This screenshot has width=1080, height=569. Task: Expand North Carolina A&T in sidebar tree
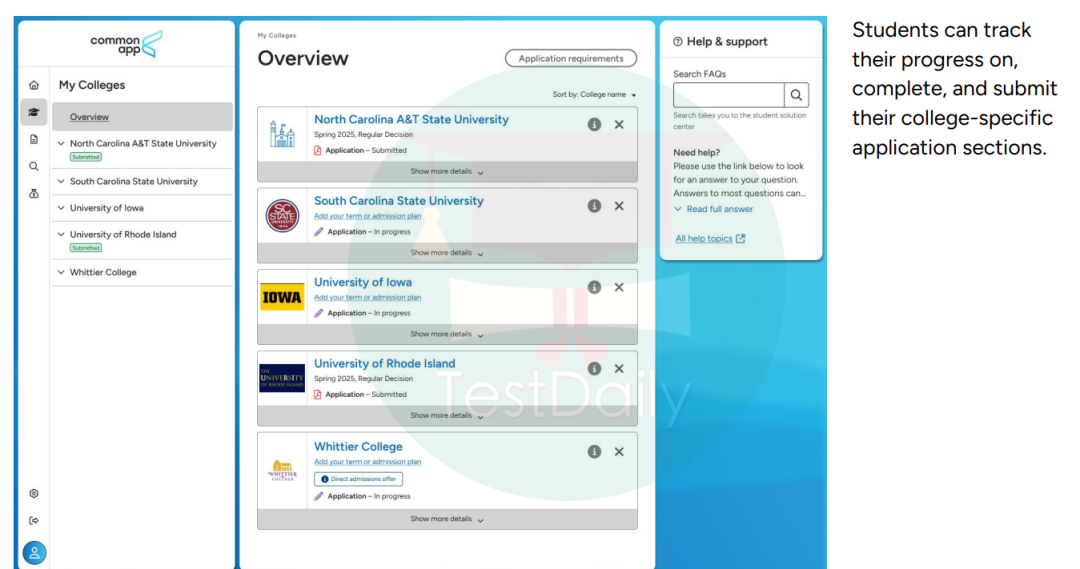[x=61, y=143]
